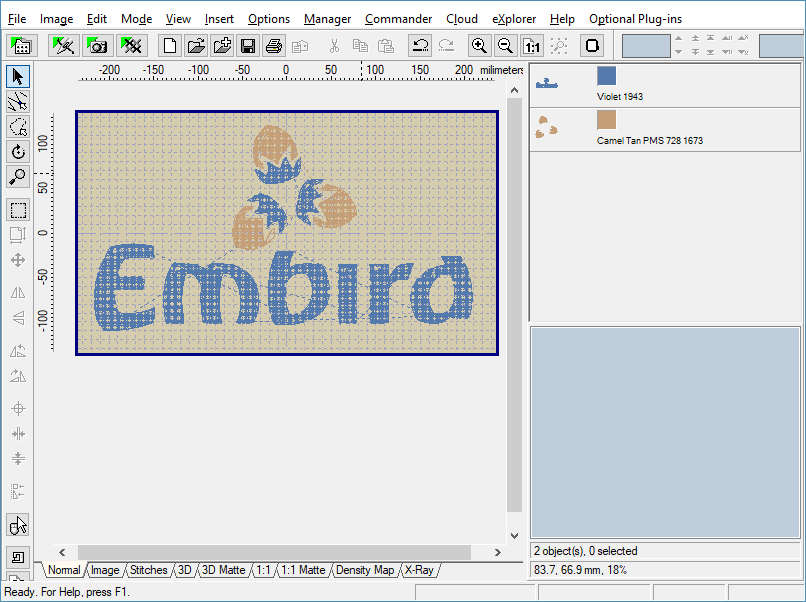Open the Insert menu
This screenshot has width=806, height=602.
(x=219, y=19)
